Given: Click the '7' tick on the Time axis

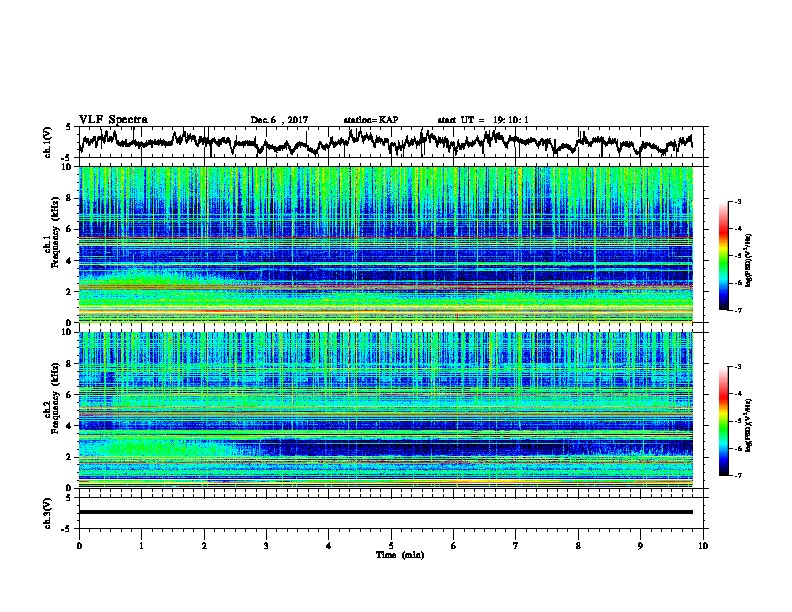Looking at the screenshot, I should (x=516, y=546).
